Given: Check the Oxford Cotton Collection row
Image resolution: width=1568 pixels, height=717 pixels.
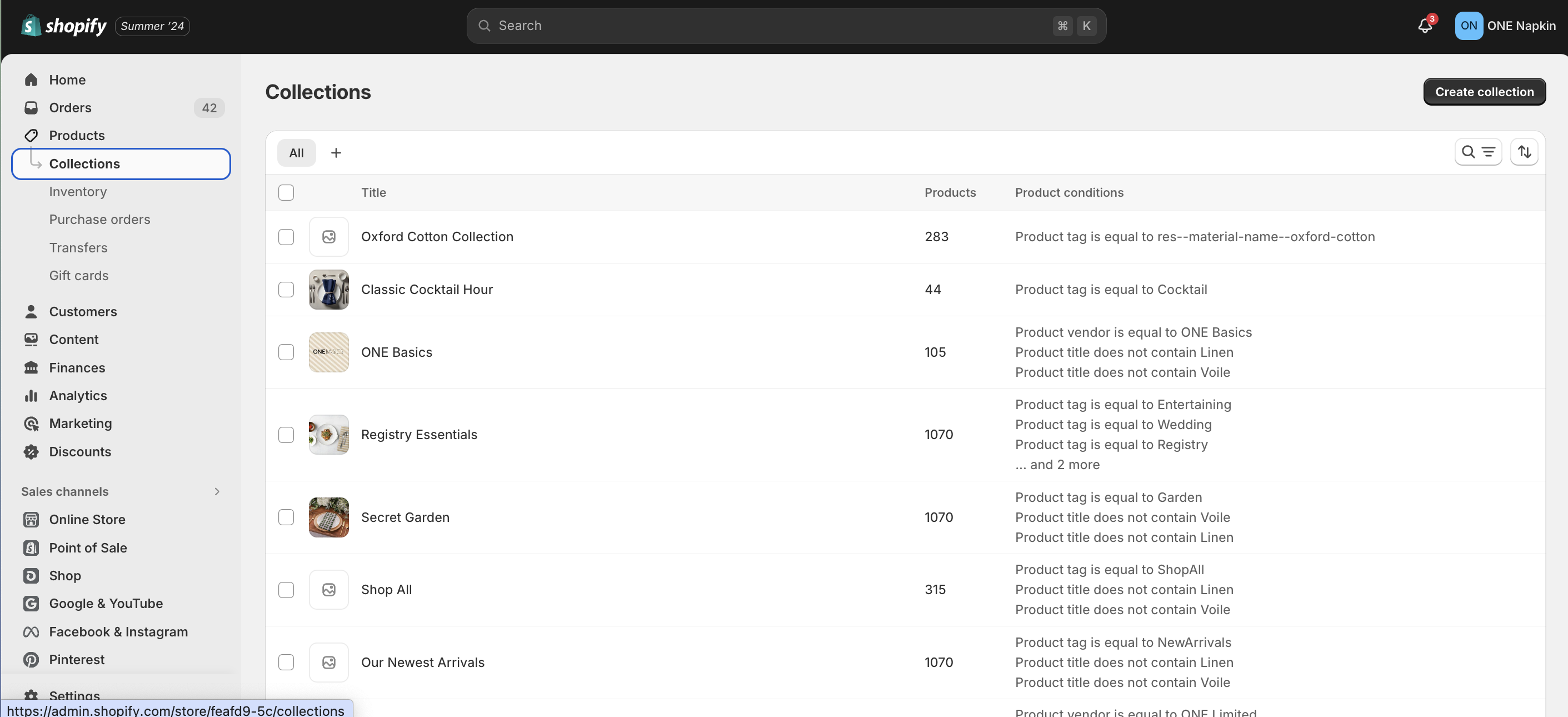Looking at the screenshot, I should click(x=286, y=237).
